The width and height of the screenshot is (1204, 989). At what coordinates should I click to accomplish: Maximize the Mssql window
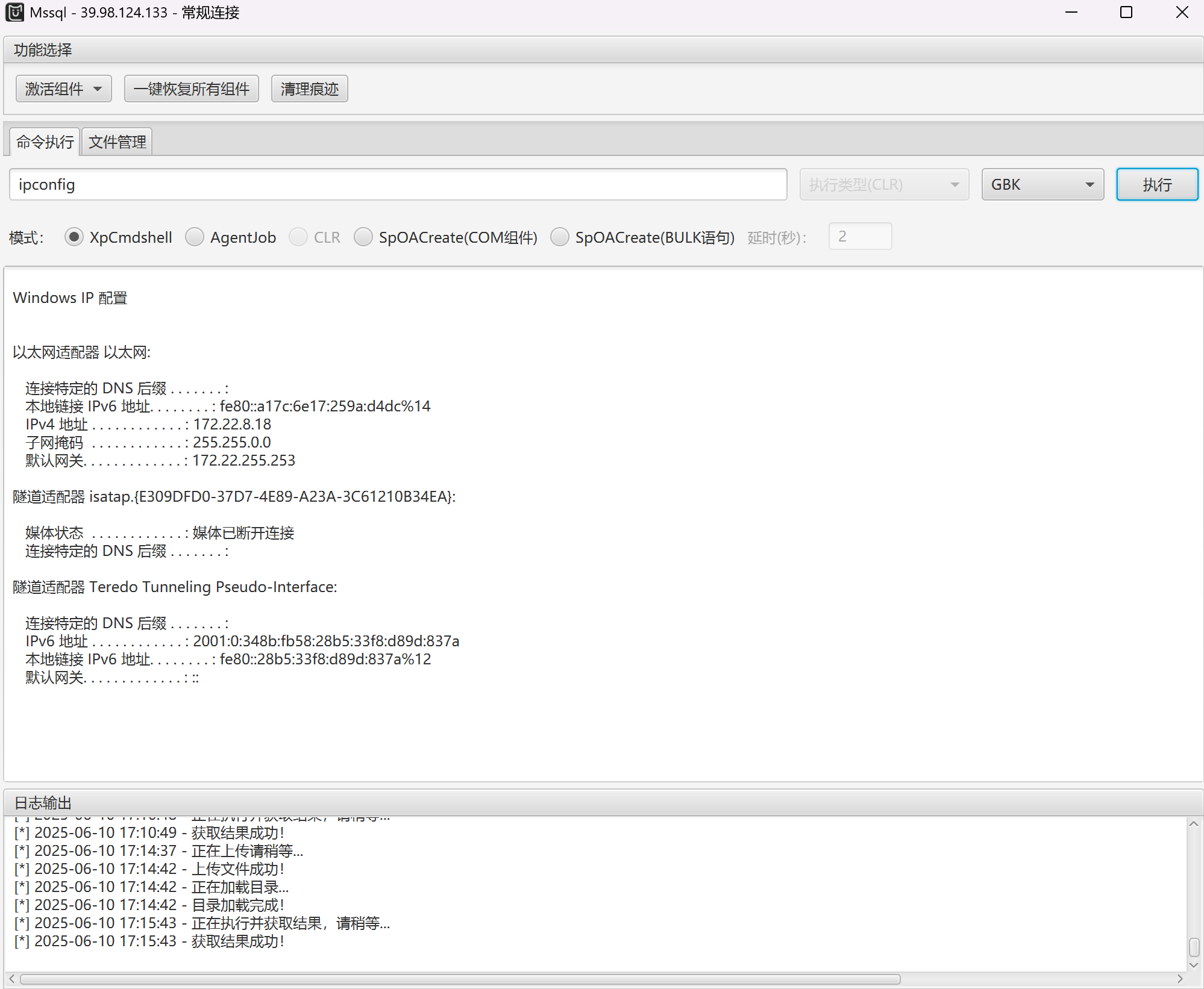[1126, 12]
